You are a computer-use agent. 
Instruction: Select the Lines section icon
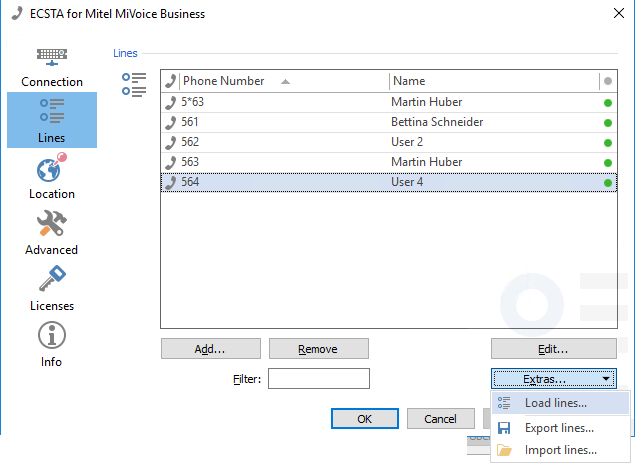[52, 112]
